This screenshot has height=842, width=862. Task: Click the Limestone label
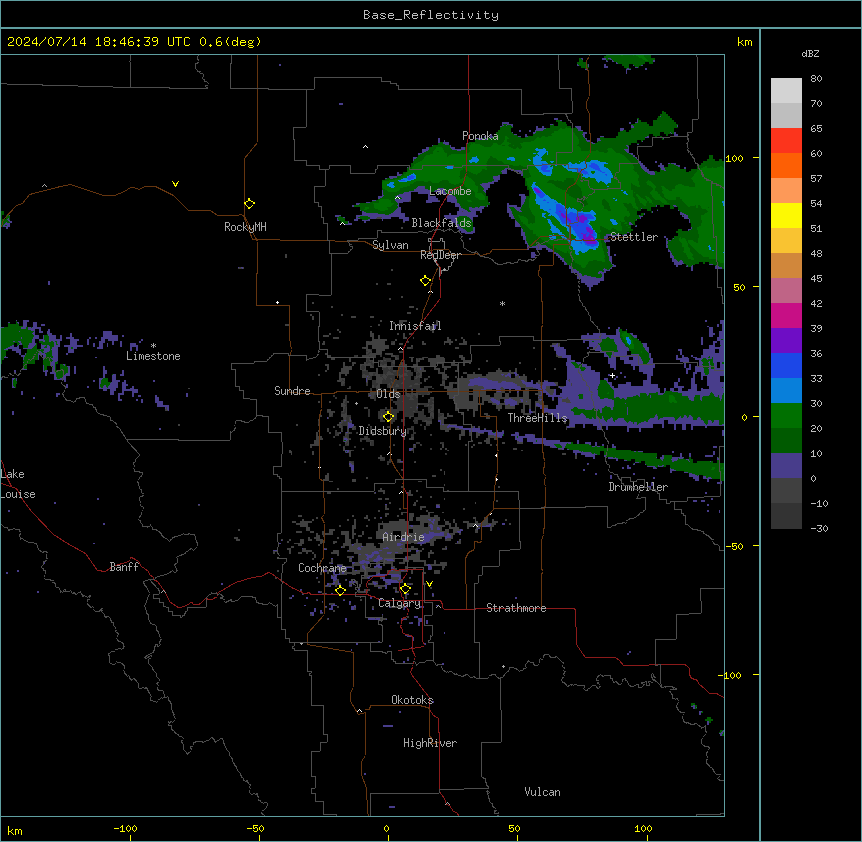(153, 356)
